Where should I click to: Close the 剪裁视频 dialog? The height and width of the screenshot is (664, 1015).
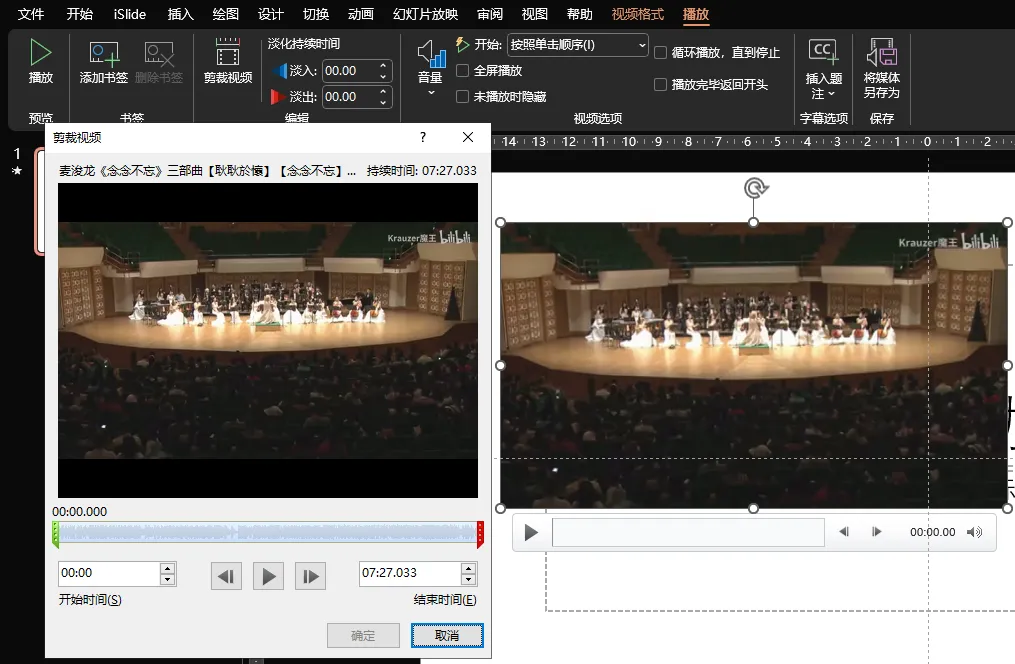(x=468, y=137)
